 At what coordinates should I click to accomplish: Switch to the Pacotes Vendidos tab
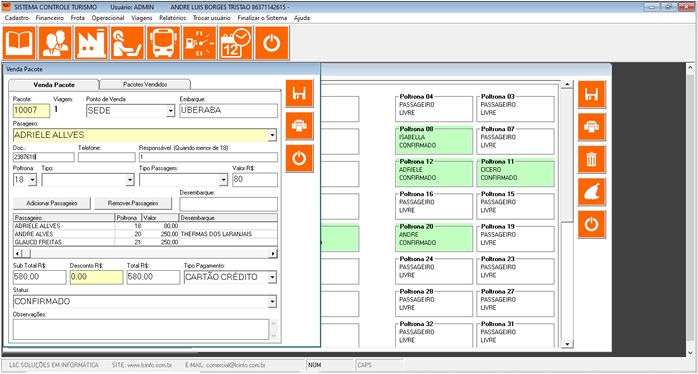tap(145, 84)
